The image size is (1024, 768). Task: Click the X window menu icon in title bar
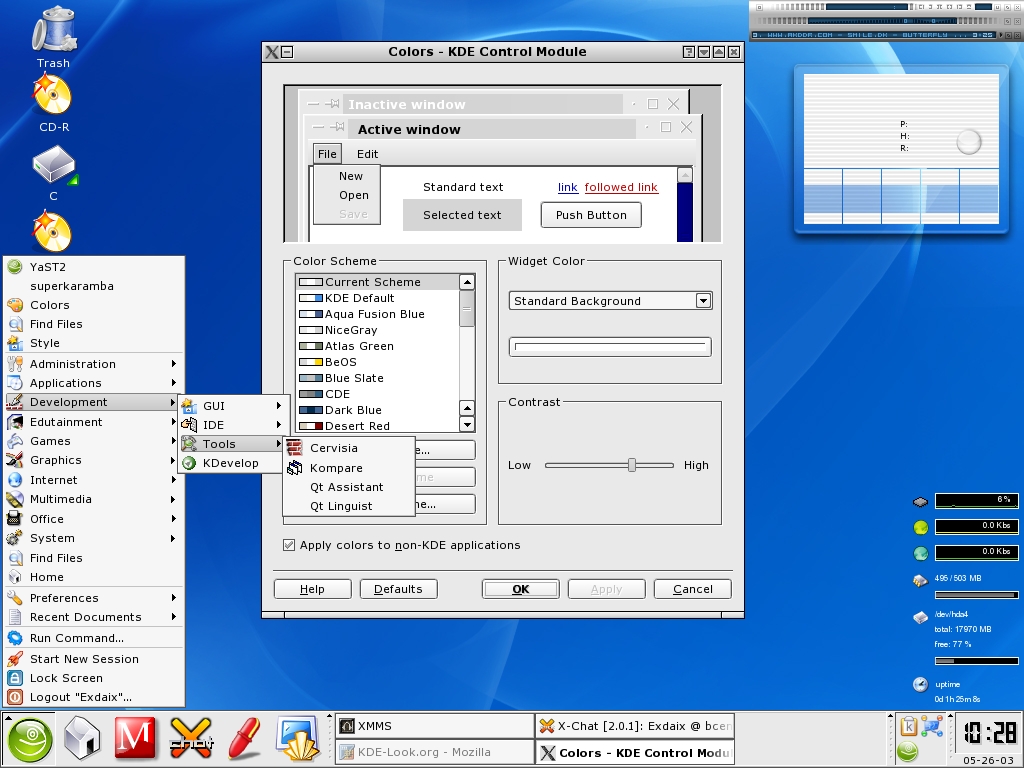272,52
